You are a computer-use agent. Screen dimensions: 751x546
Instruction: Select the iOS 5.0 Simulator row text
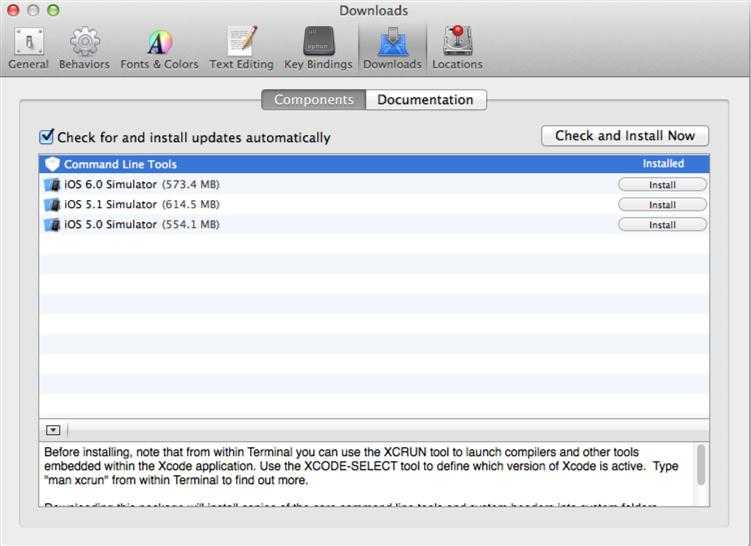pyautogui.click(x=142, y=225)
